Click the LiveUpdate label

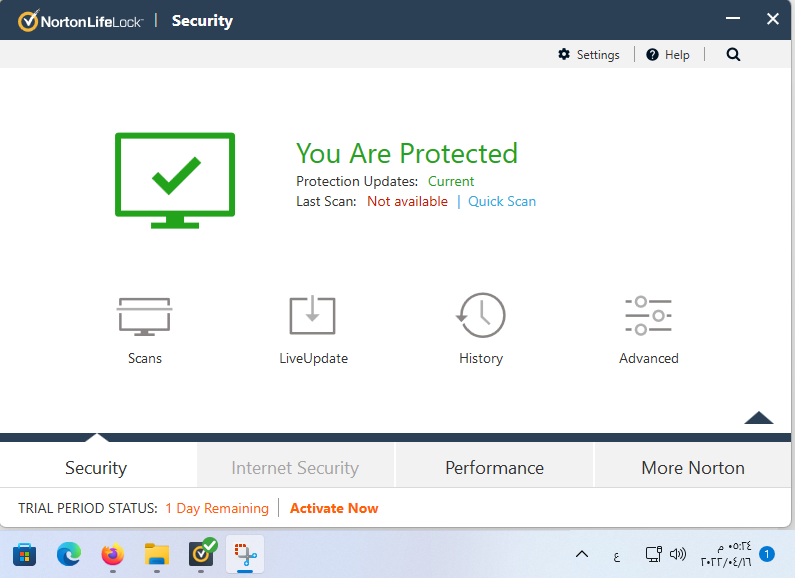coord(313,358)
